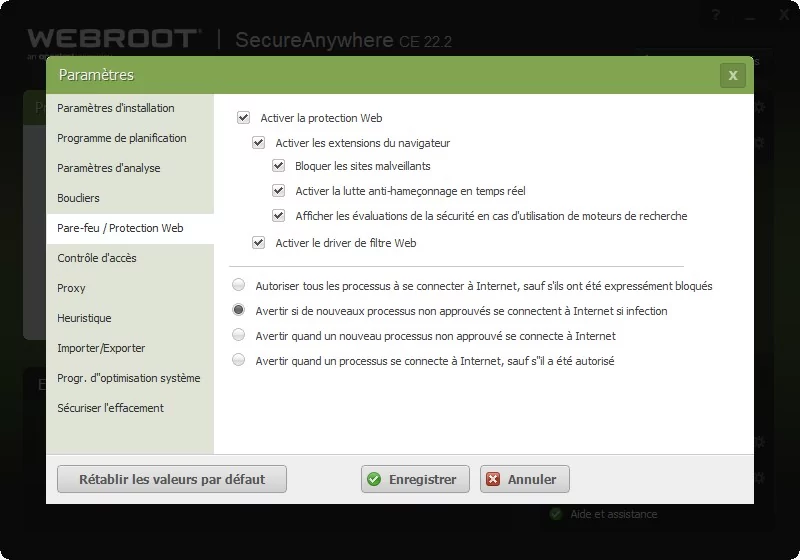
Task: Open Importer/Exporter section
Action: tap(130, 348)
